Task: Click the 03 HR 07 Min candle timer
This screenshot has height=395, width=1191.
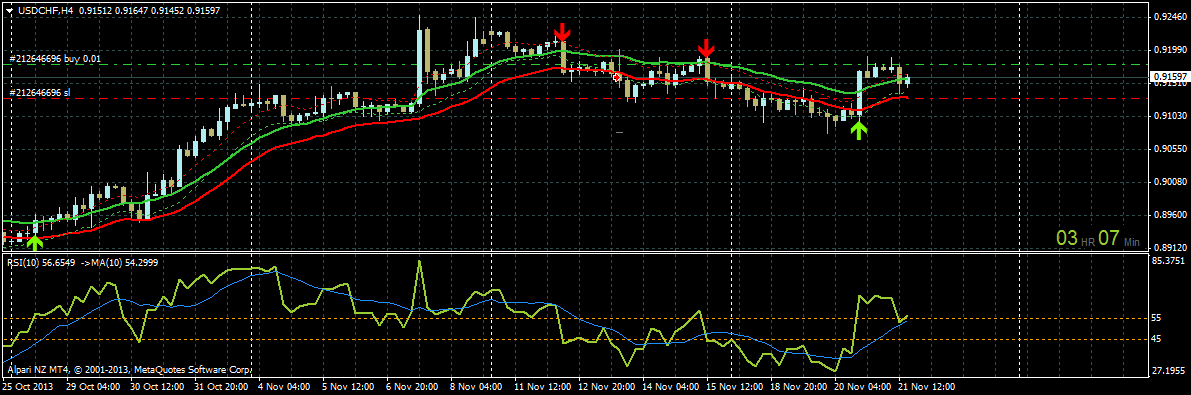Action: pyautogui.click(x=1098, y=238)
